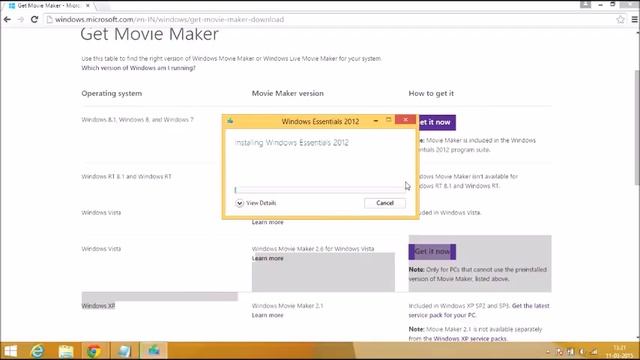
Task: Click the top purple 'Get it now' button
Action: click(436, 122)
